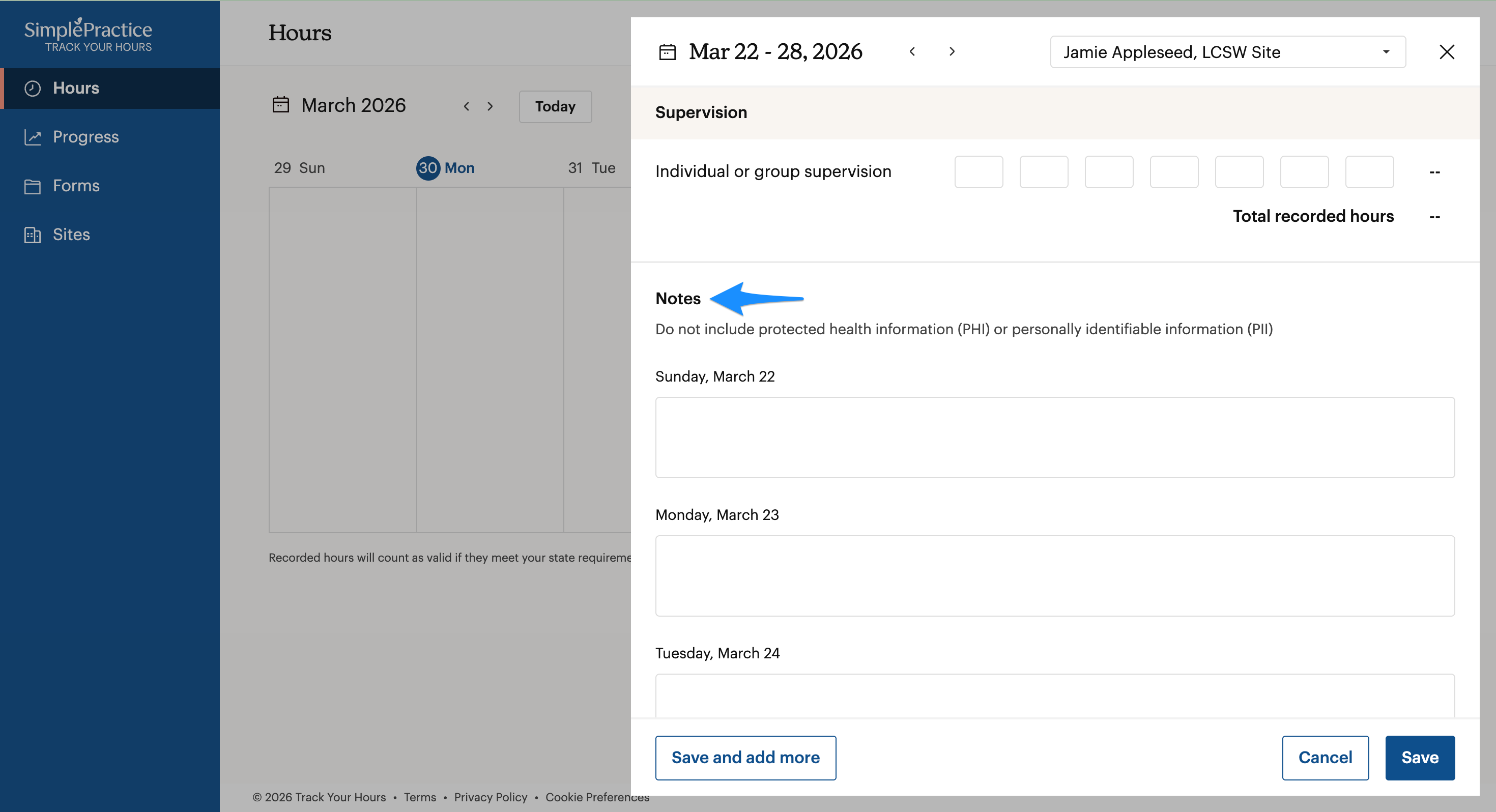Click the Cancel button
The image size is (1496, 812).
tap(1325, 758)
